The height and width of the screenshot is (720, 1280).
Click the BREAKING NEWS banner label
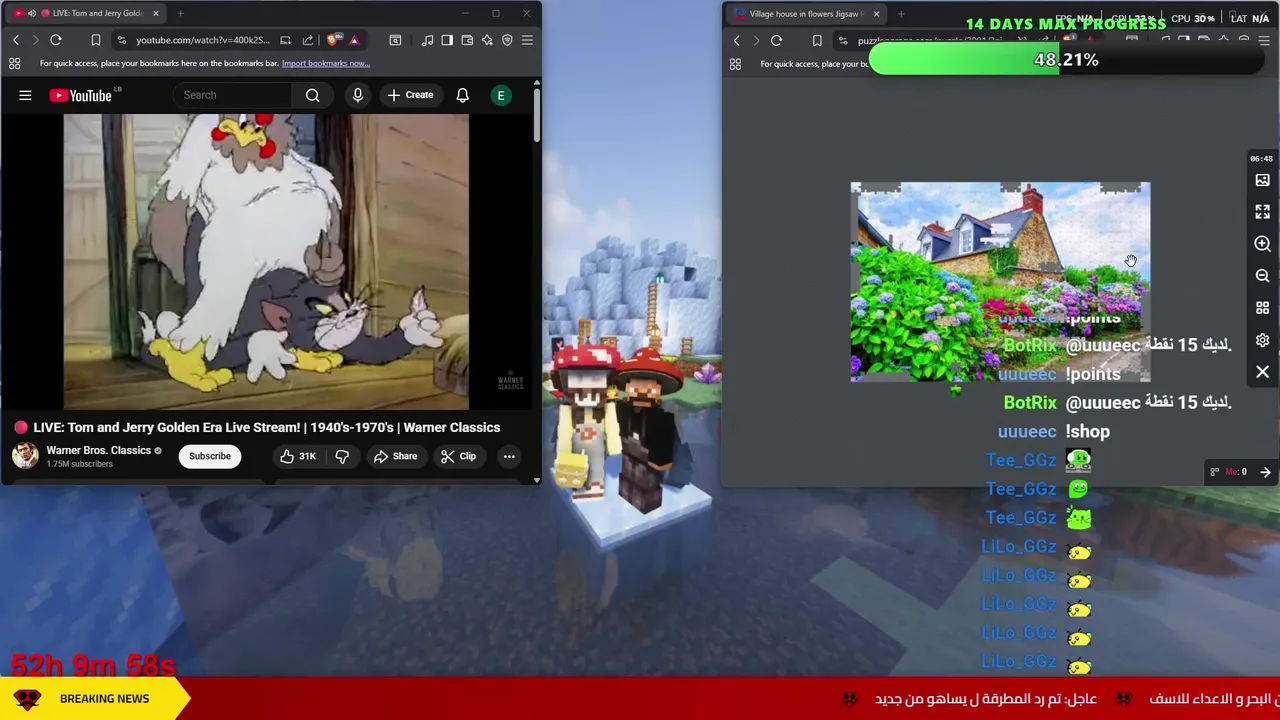point(104,699)
